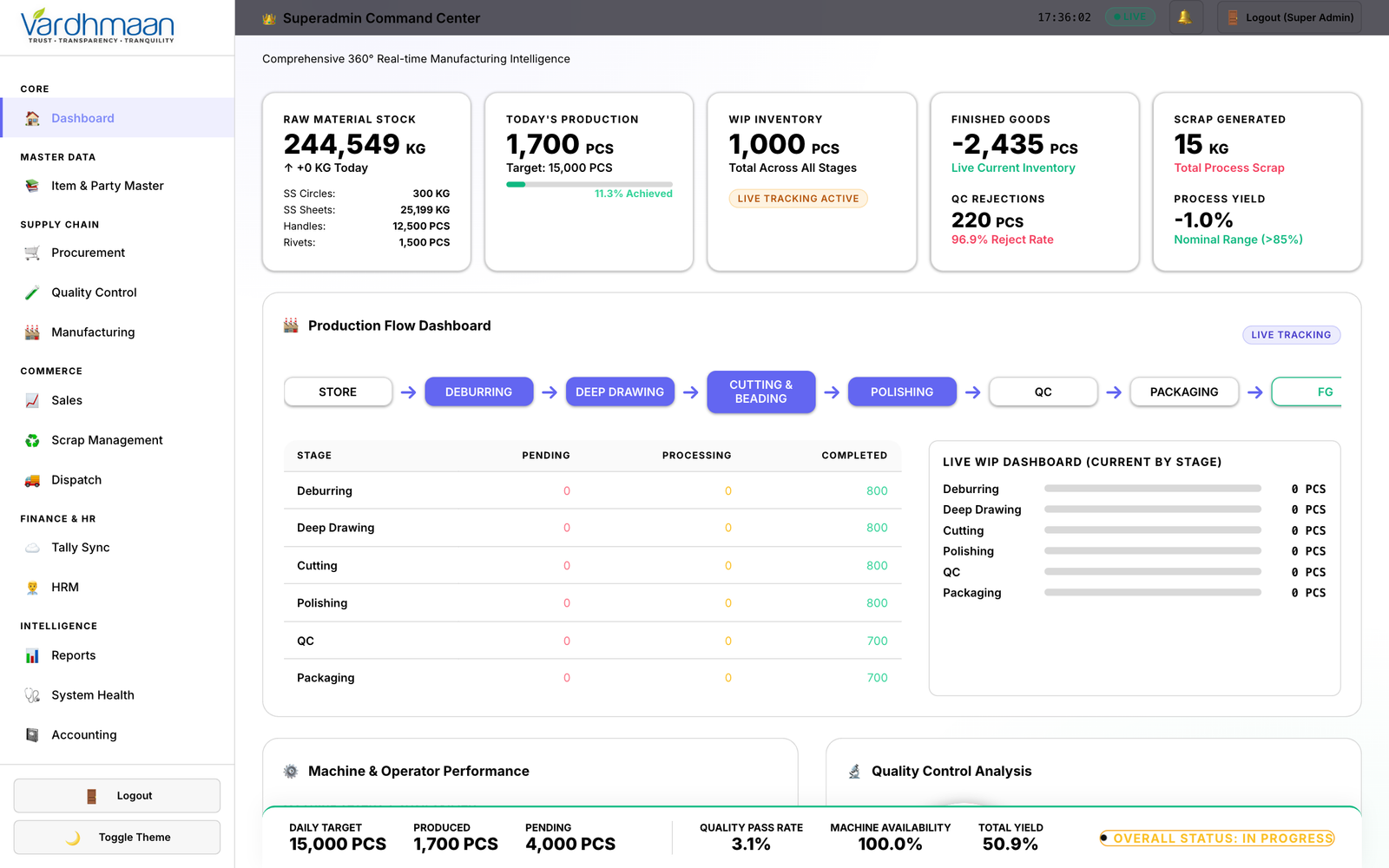Click the Dispatch truck icon
The width and height of the screenshot is (1389, 868).
(x=32, y=480)
